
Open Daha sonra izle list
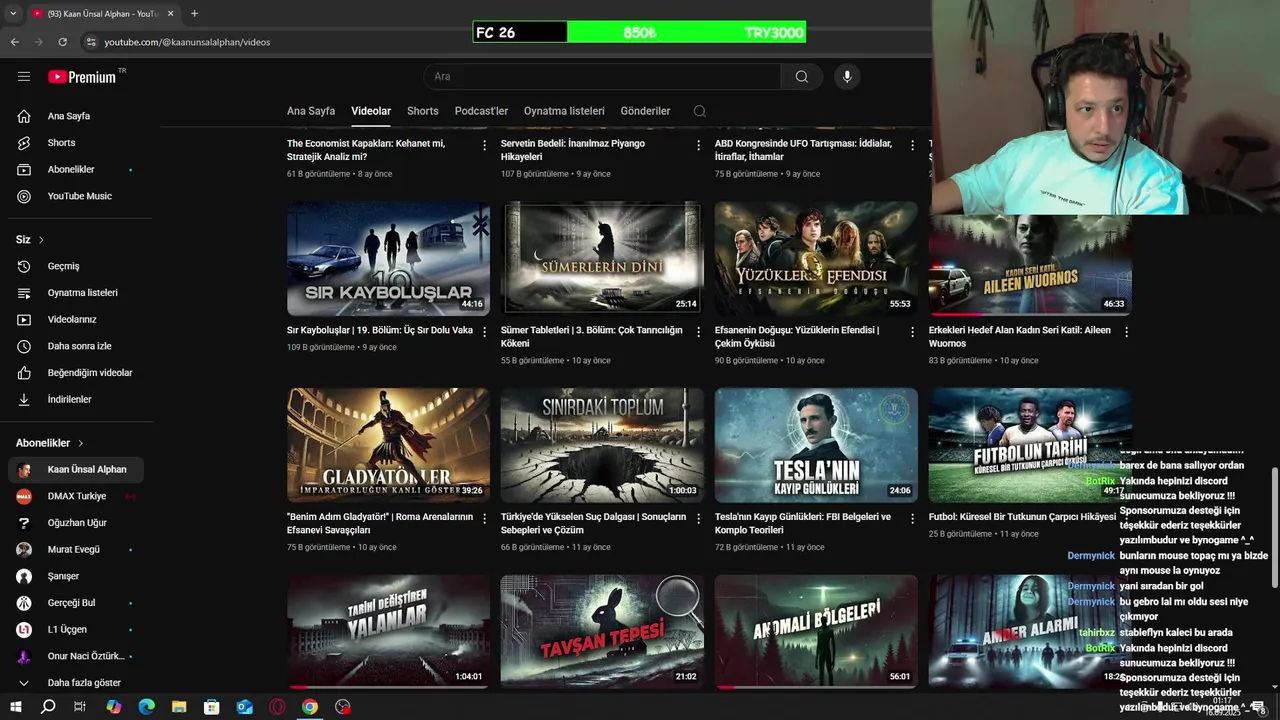(x=76, y=346)
